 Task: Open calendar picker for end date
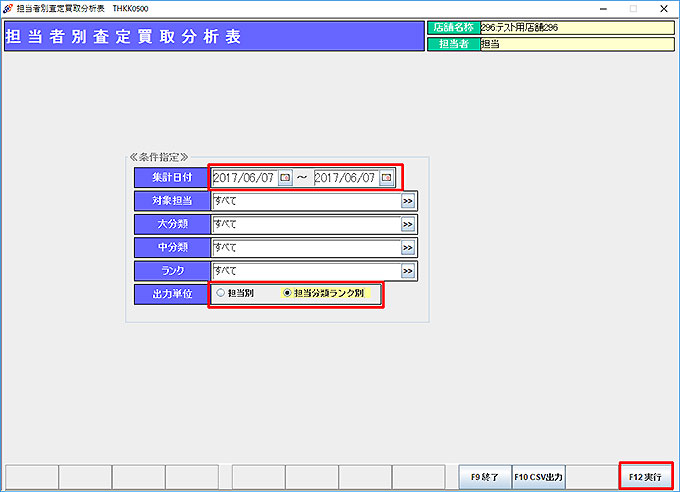pos(386,178)
